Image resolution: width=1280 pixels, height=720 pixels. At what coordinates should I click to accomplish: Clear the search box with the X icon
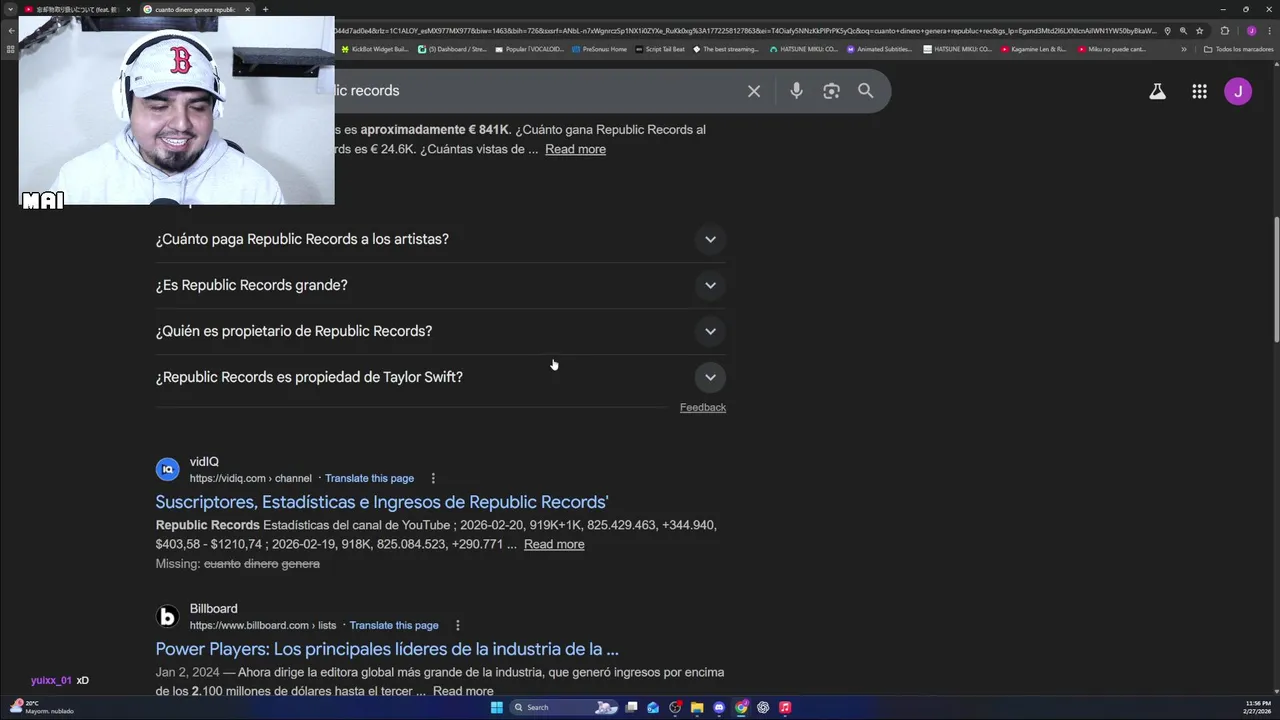pos(754,91)
